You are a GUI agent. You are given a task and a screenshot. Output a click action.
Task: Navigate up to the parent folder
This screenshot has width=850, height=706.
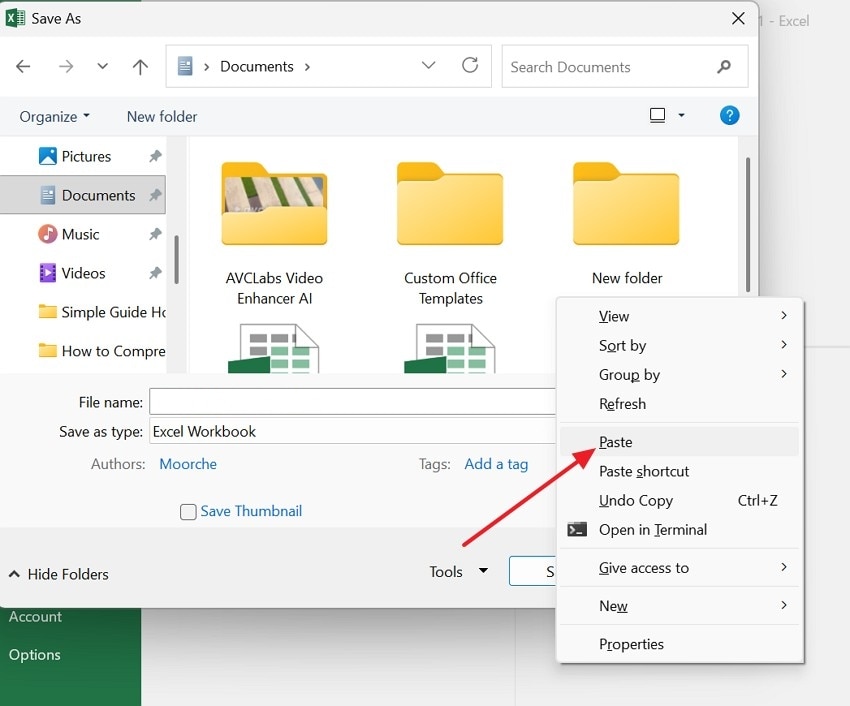click(140, 66)
